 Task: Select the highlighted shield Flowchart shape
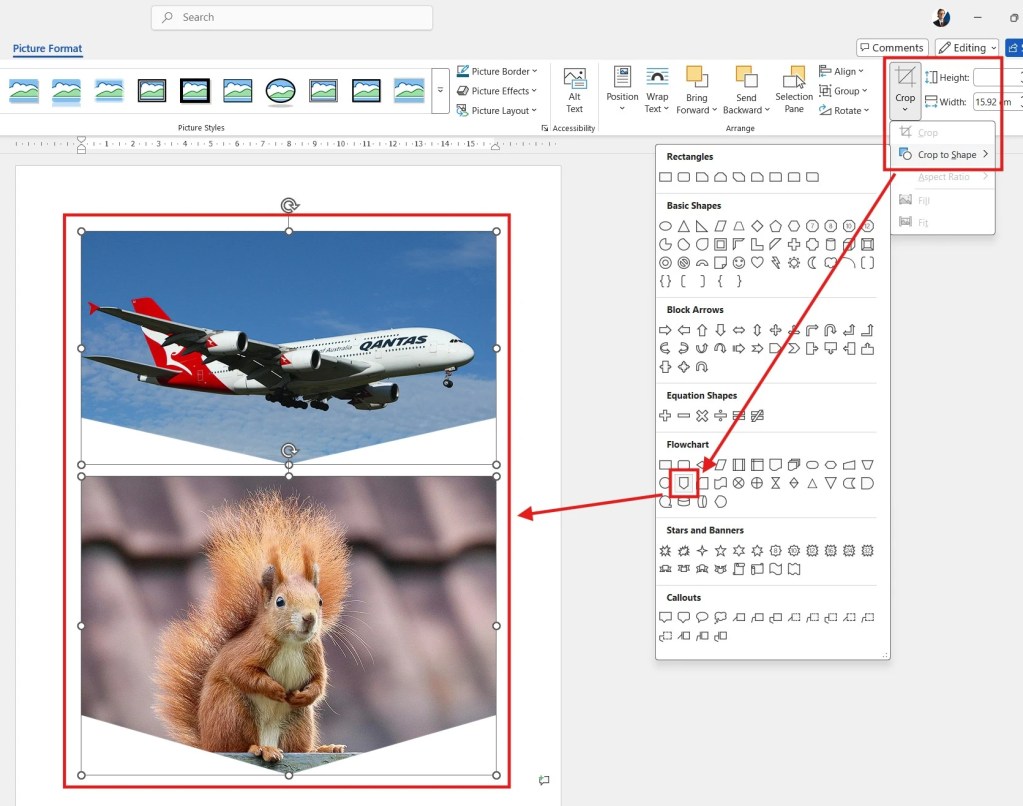click(x=683, y=482)
